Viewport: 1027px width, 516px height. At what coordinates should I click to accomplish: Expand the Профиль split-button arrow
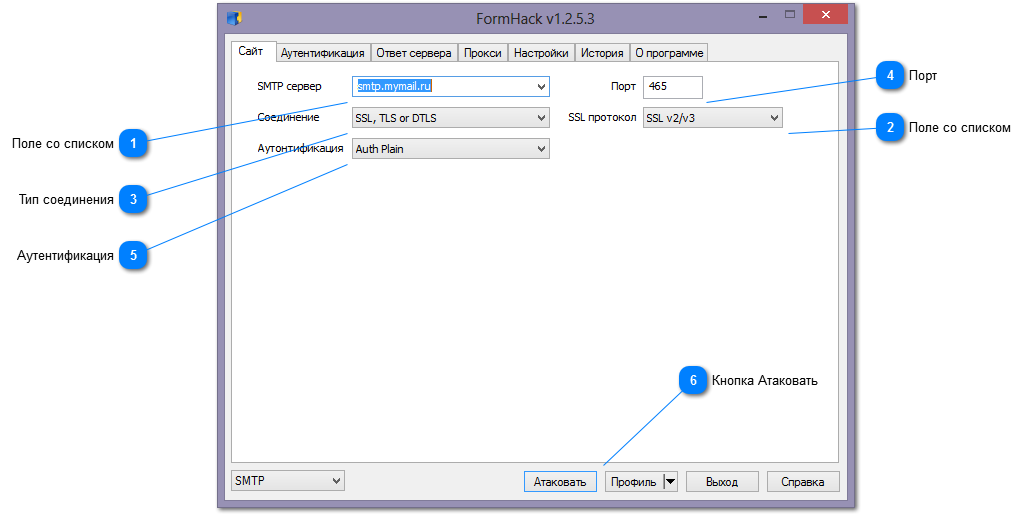click(x=671, y=481)
